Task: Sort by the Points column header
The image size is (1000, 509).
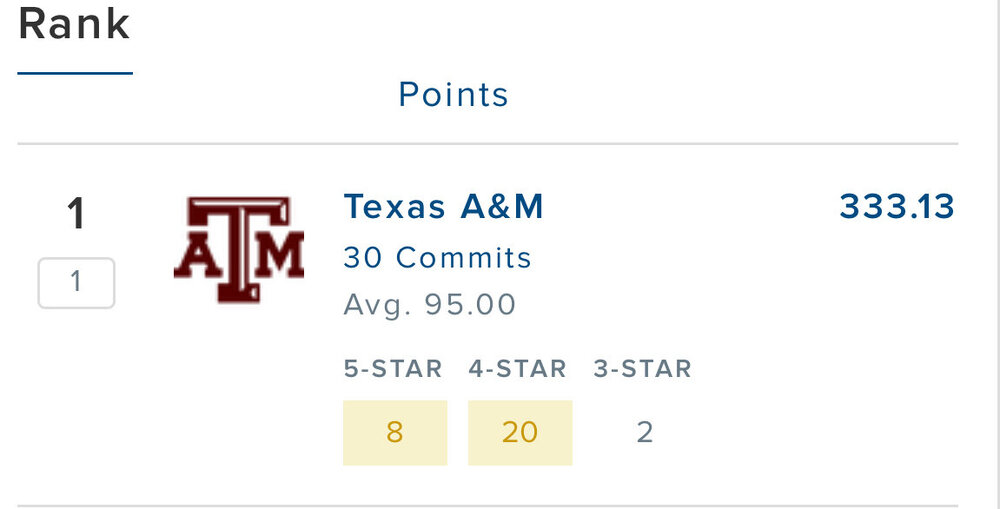Action: [453, 95]
